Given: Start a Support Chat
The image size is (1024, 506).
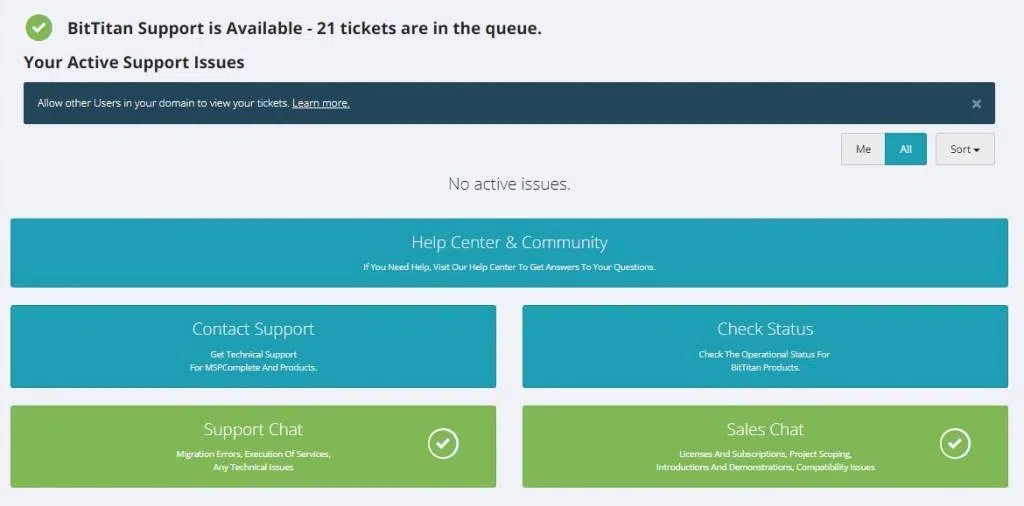Looking at the screenshot, I should click(x=253, y=430).
